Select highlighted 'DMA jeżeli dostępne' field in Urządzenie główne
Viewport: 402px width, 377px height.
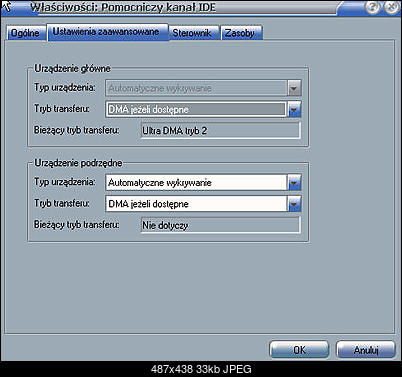(x=196, y=109)
